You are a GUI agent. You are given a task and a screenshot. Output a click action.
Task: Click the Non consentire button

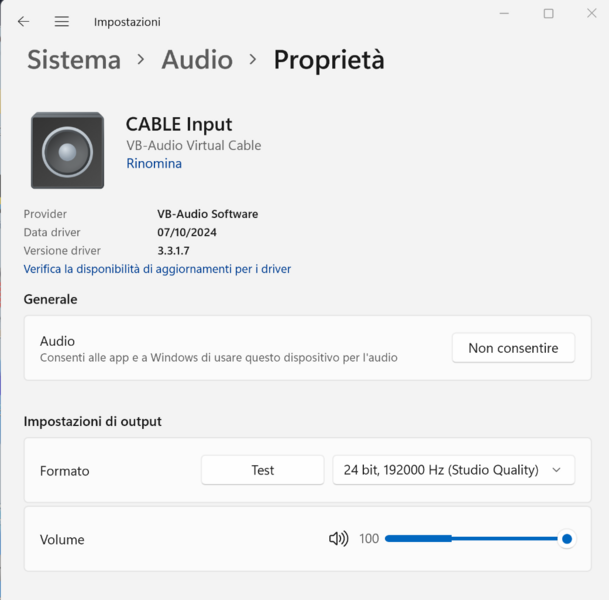click(513, 348)
